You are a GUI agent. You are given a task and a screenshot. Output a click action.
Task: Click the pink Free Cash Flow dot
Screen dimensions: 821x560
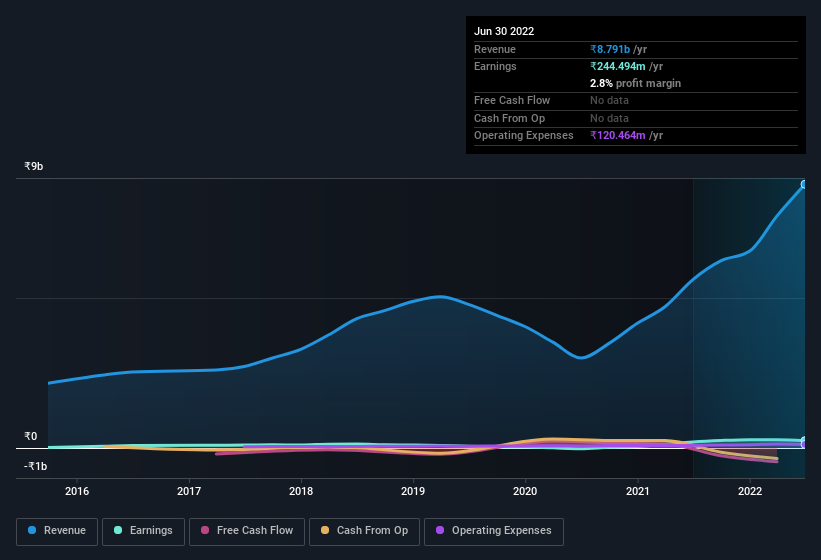pos(205,530)
